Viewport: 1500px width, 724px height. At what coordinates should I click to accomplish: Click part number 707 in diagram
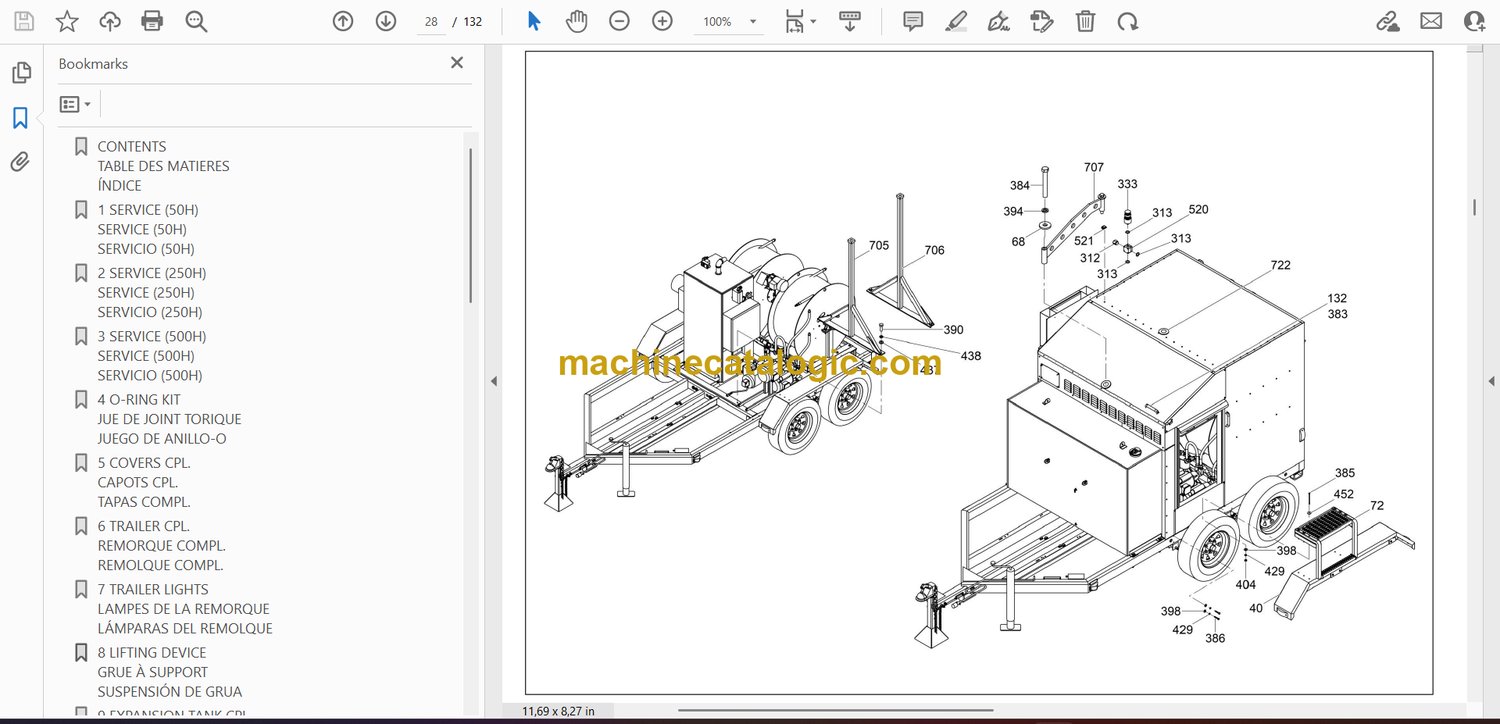[1094, 167]
